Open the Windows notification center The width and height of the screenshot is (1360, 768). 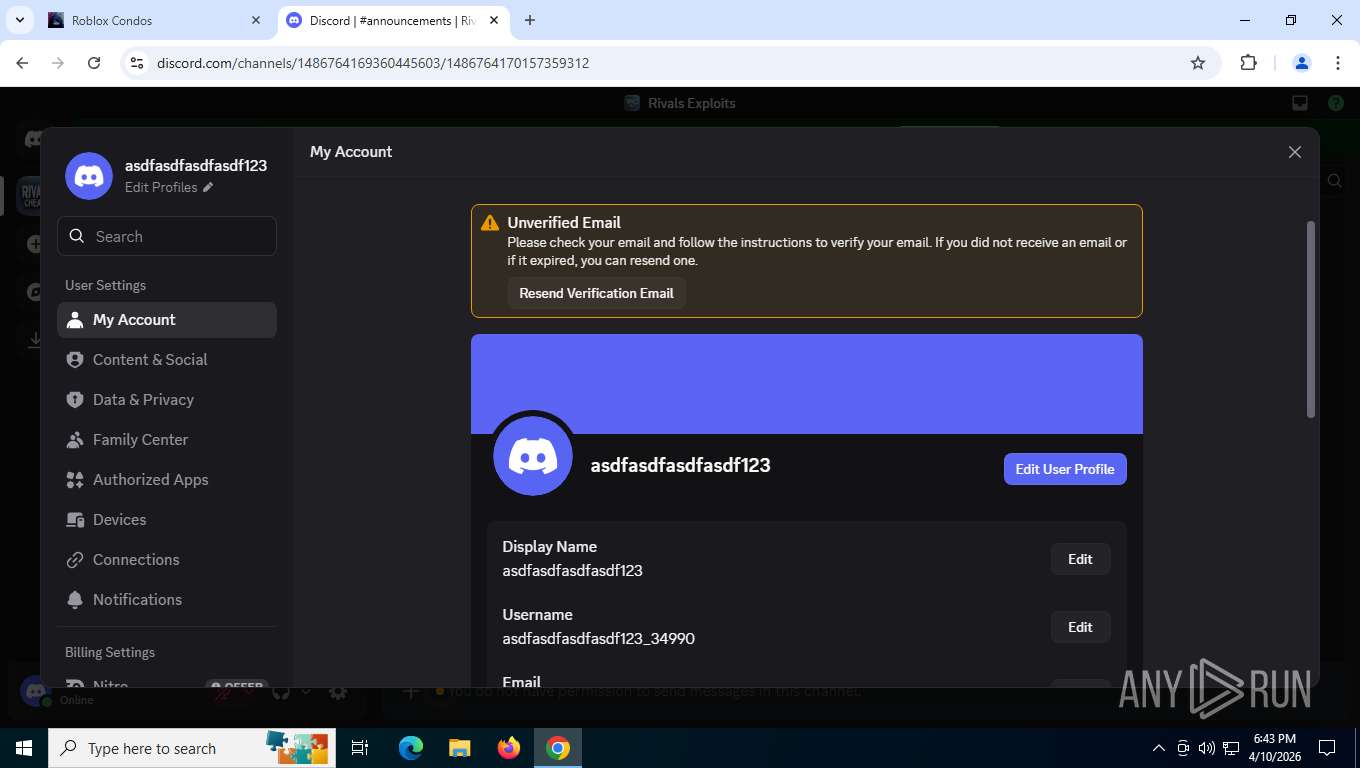(1327, 748)
